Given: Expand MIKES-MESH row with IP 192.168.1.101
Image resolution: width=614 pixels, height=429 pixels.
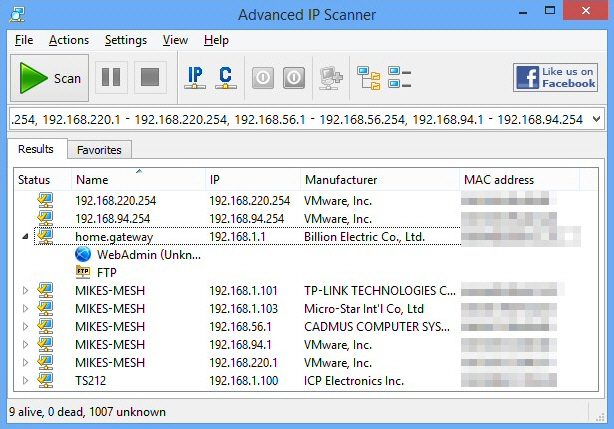Looking at the screenshot, I should pos(25,290).
